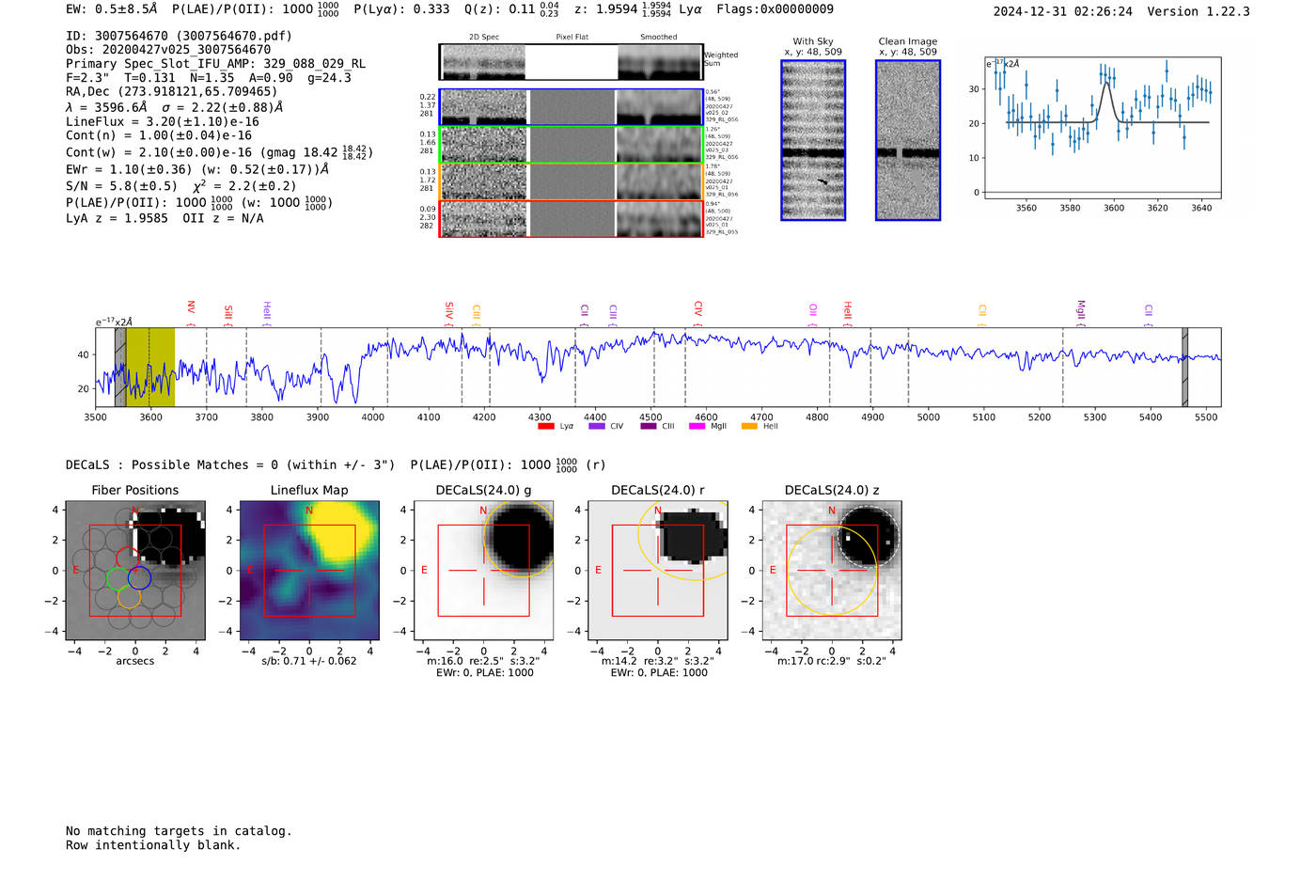Viewport: 1316px width, 896px height.
Task: Open the emission line fit plot
Action: (1102, 128)
